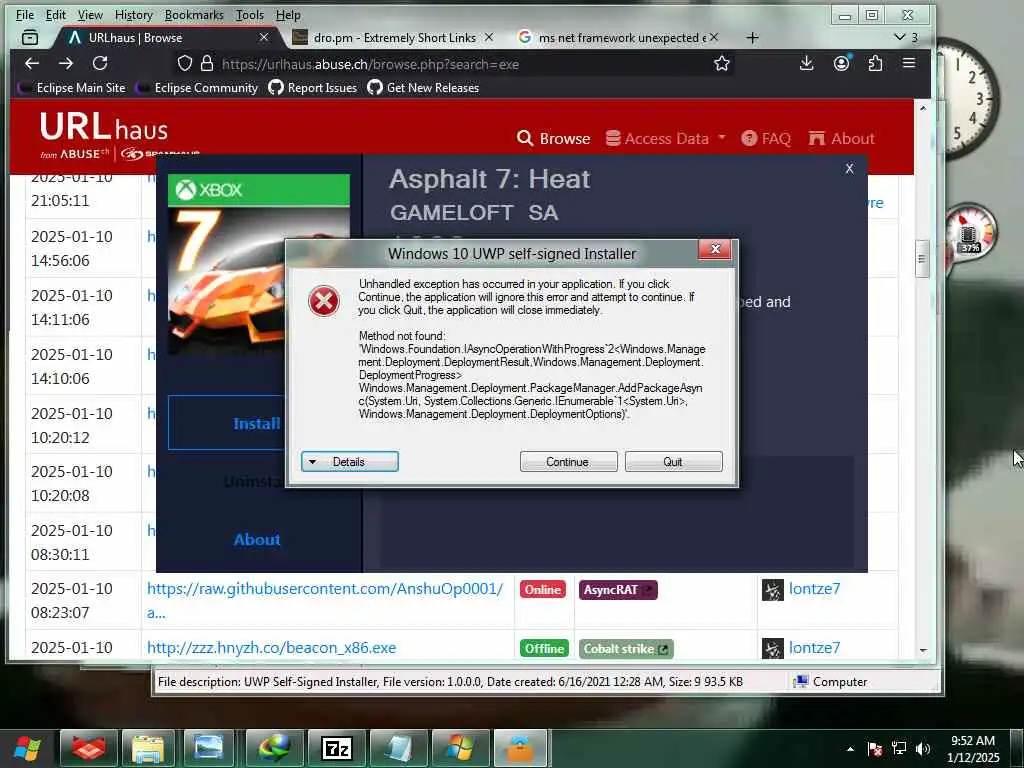Open Eclipse Main Site bookmark
The width and height of the screenshot is (1024, 768).
[73, 88]
